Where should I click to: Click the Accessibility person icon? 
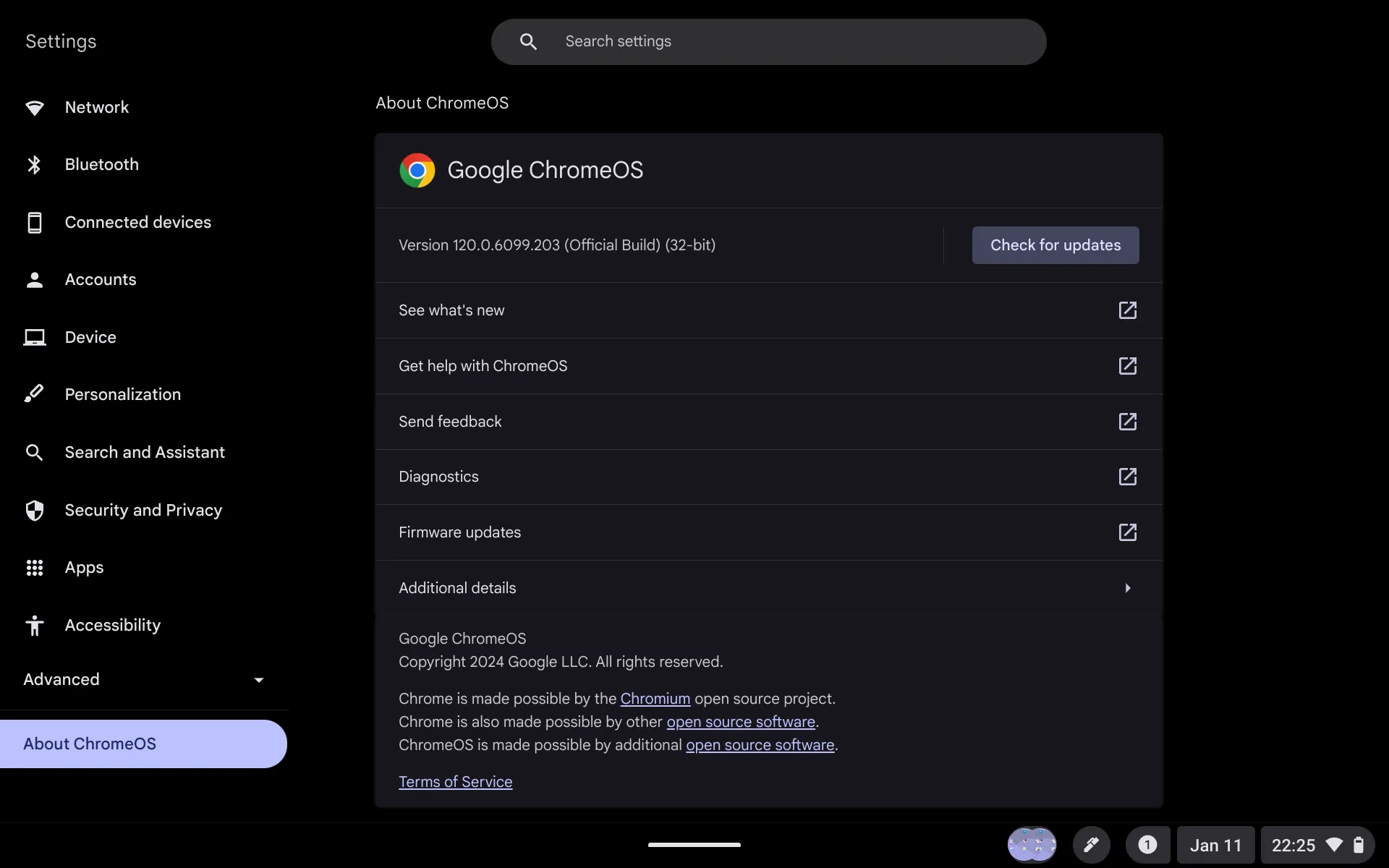tap(34, 626)
